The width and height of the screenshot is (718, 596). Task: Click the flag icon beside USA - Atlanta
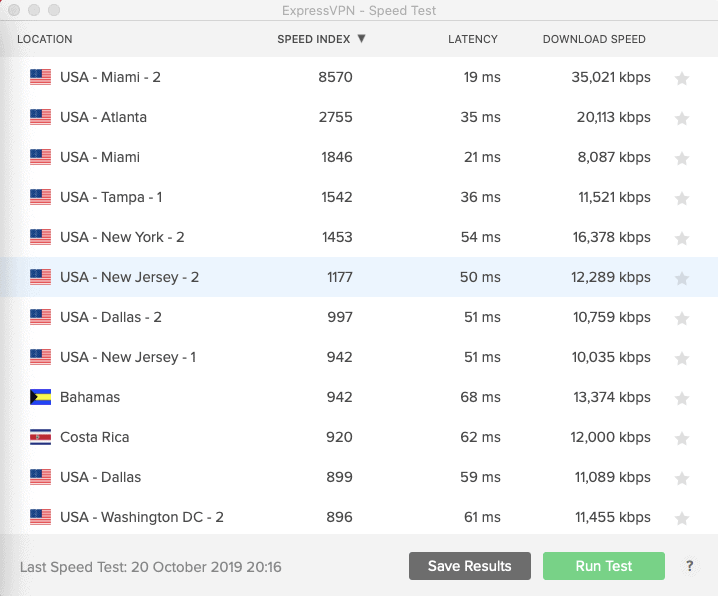[40, 117]
